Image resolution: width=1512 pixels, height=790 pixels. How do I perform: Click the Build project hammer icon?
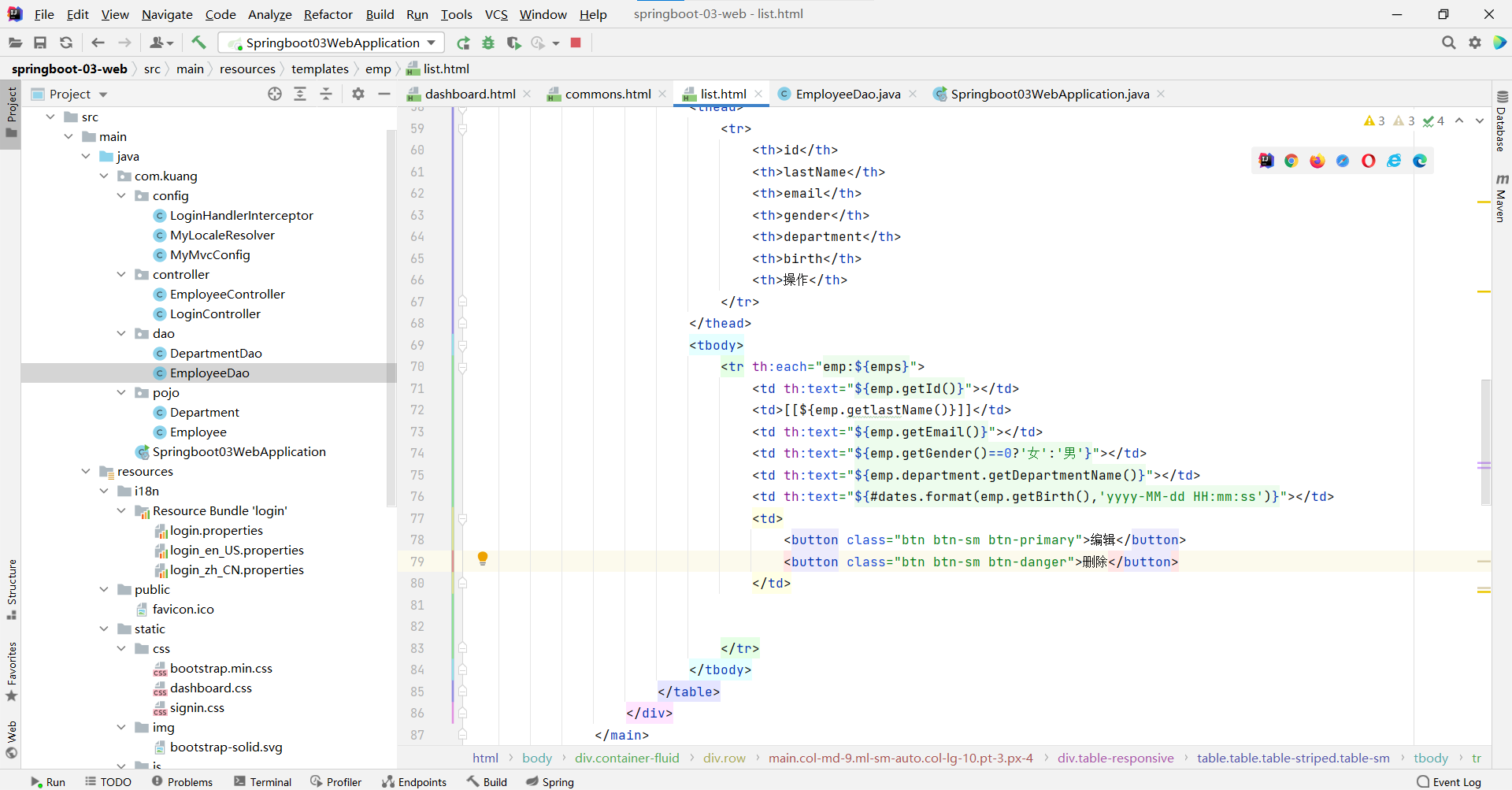coord(198,43)
